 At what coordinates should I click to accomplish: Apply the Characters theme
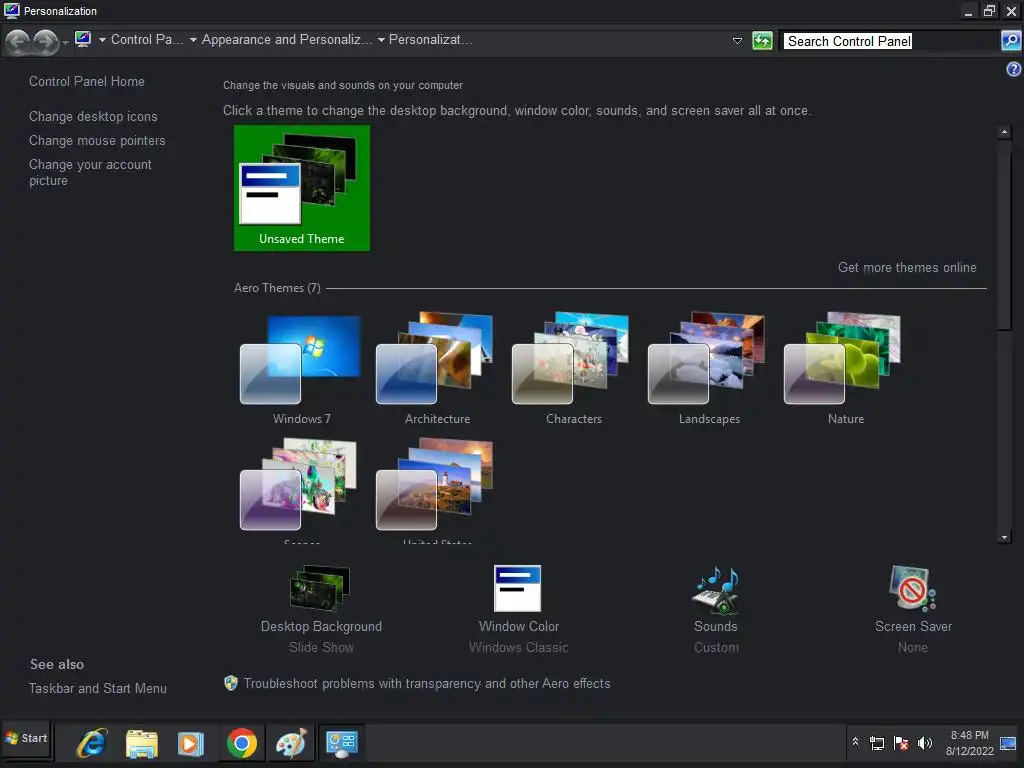(x=573, y=369)
